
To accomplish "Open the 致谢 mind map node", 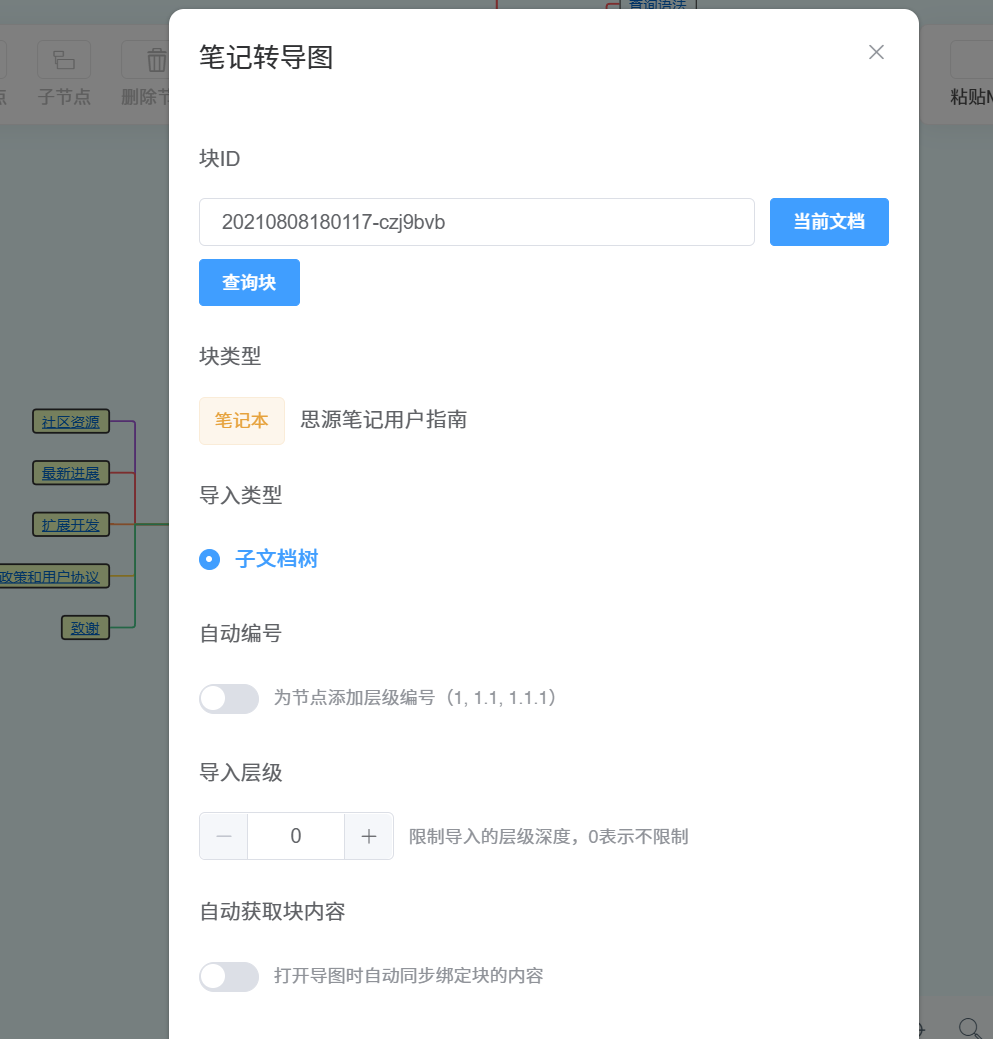I will (x=85, y=628).
